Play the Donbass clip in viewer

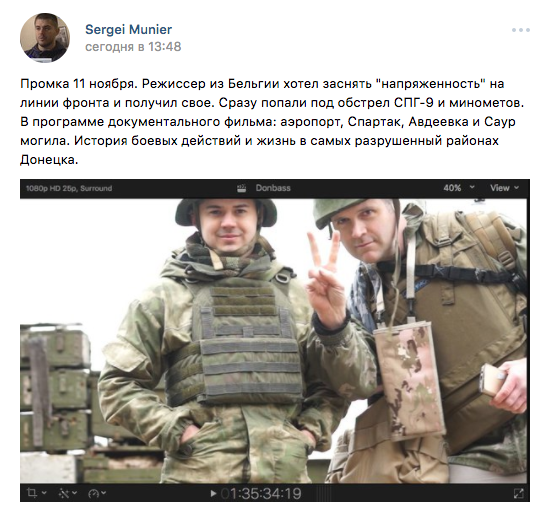(x=213, y=493)
